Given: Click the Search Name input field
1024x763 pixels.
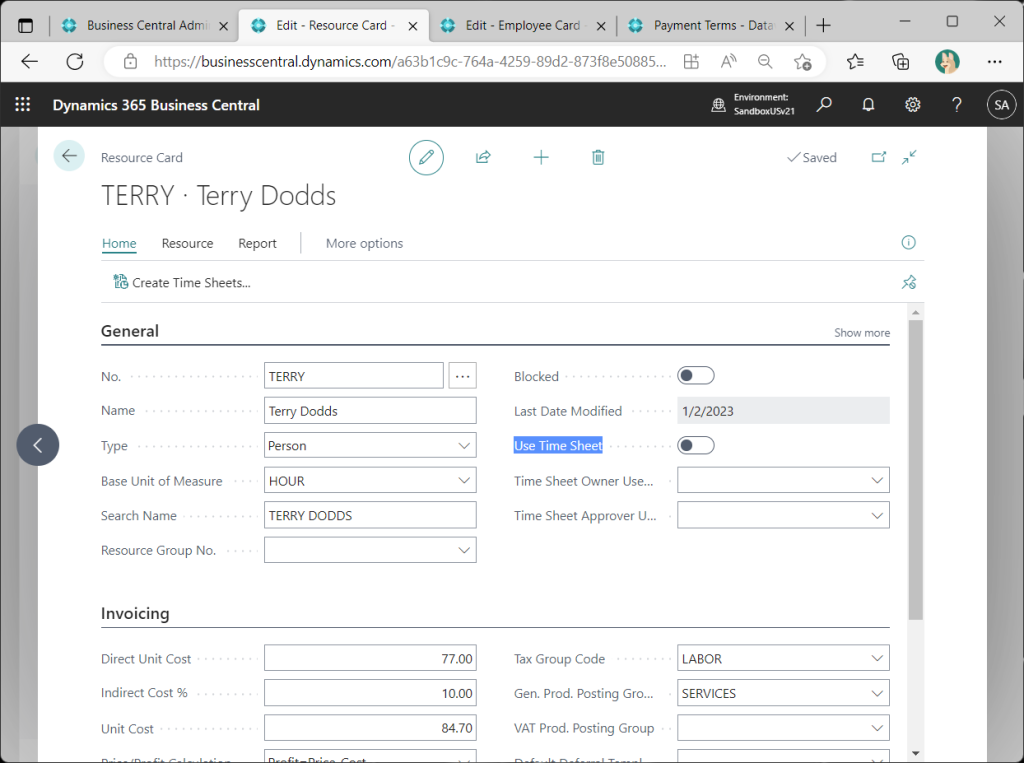Looking at the screenshot, I should [x=370, y=515].
